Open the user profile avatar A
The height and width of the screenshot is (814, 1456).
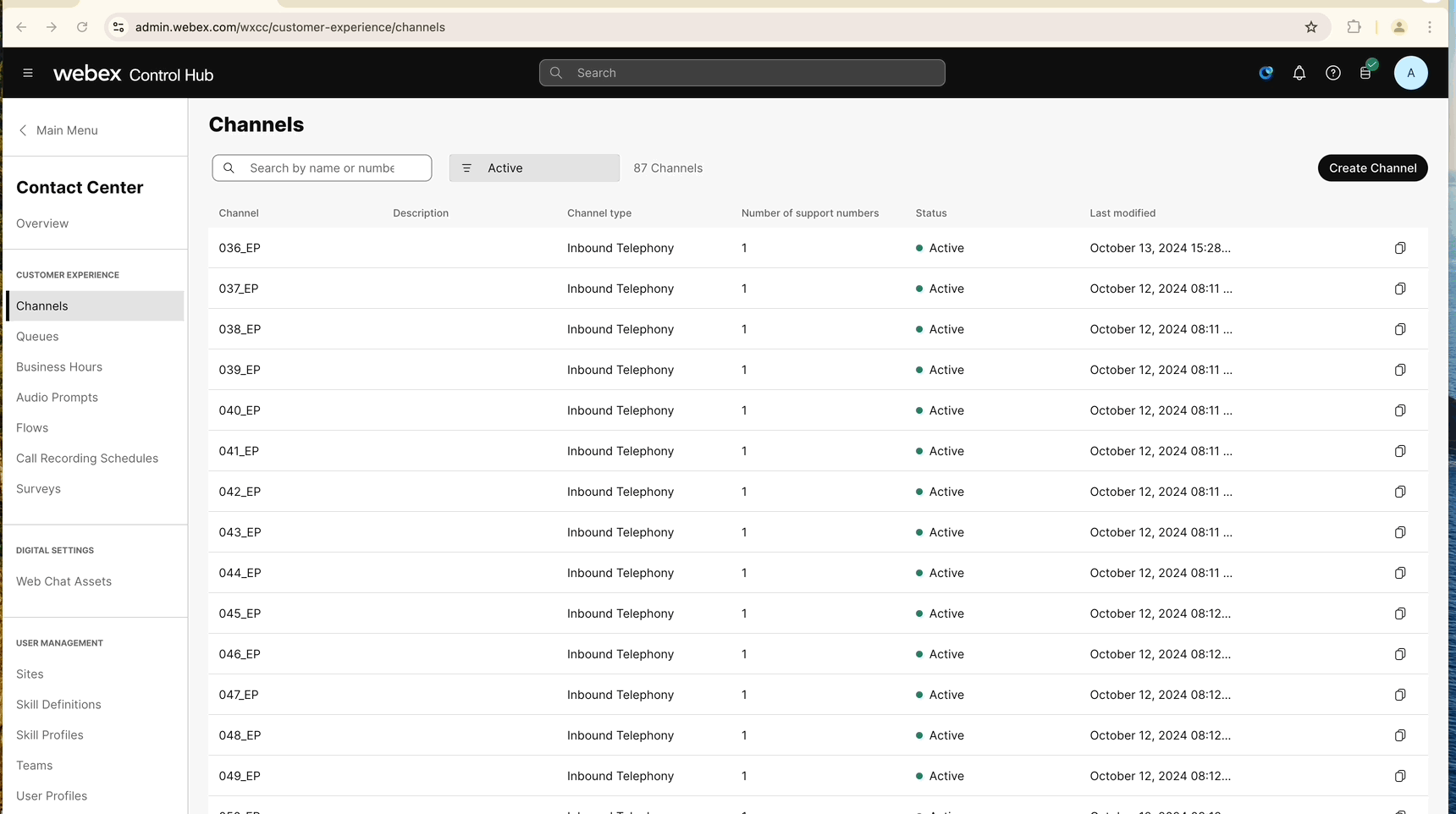[x=1410, y=74]
